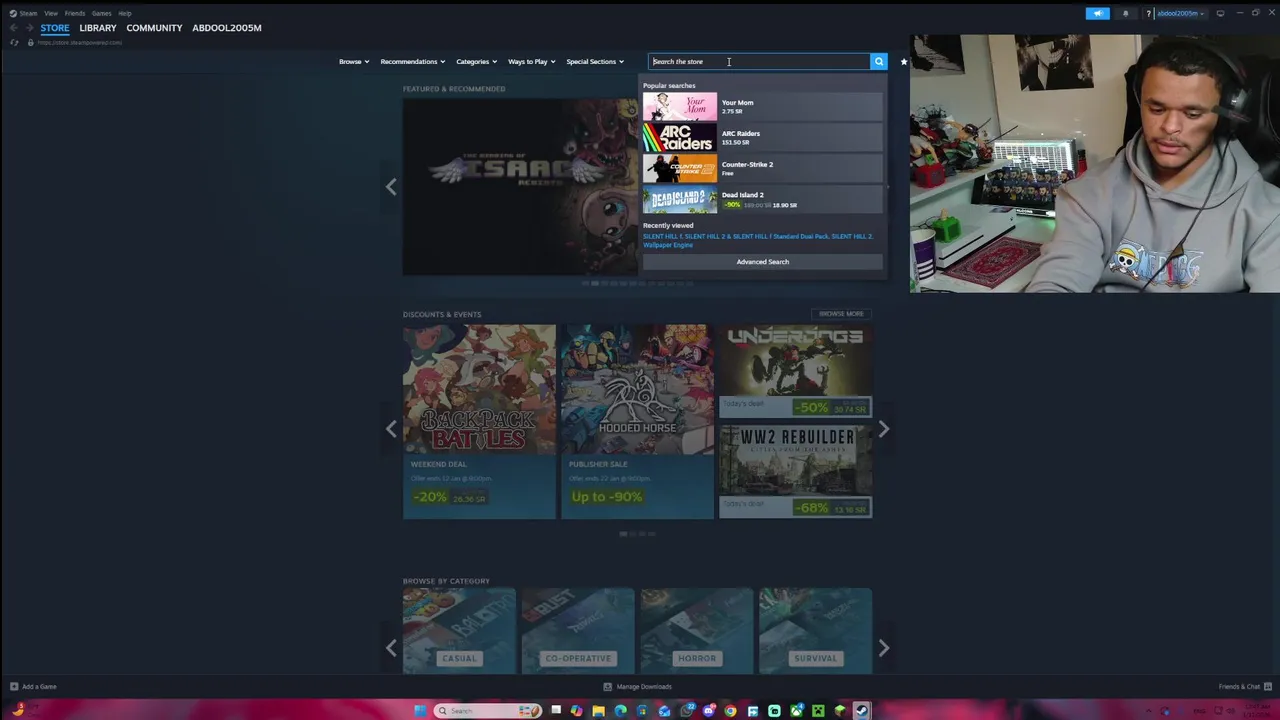Click Add a Game label
1280x720 pixels.
[39, 687]
